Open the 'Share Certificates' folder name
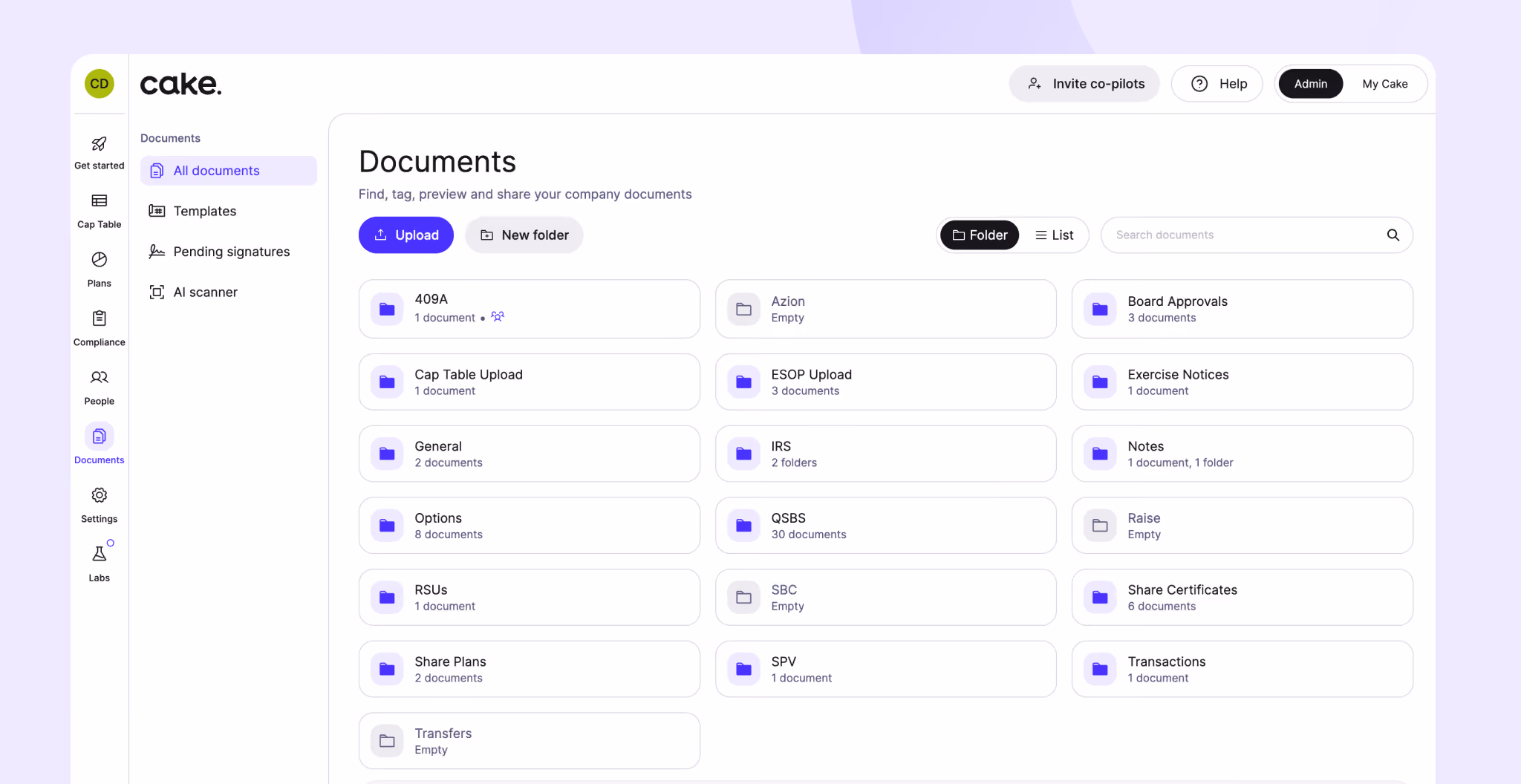The width and height of the screenshot is (1521, 784). (1183, 590)
